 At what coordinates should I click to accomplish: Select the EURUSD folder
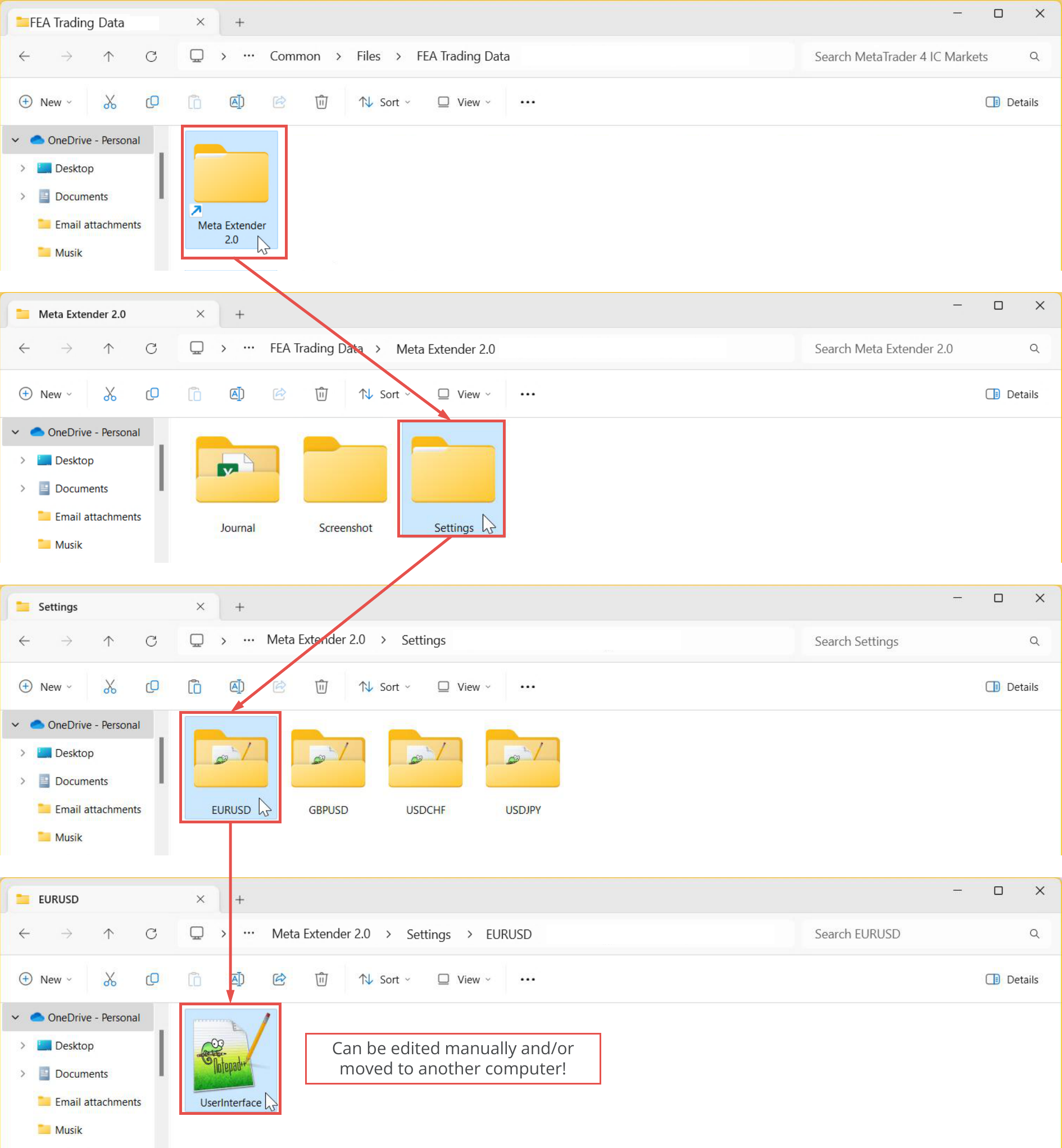230,767
